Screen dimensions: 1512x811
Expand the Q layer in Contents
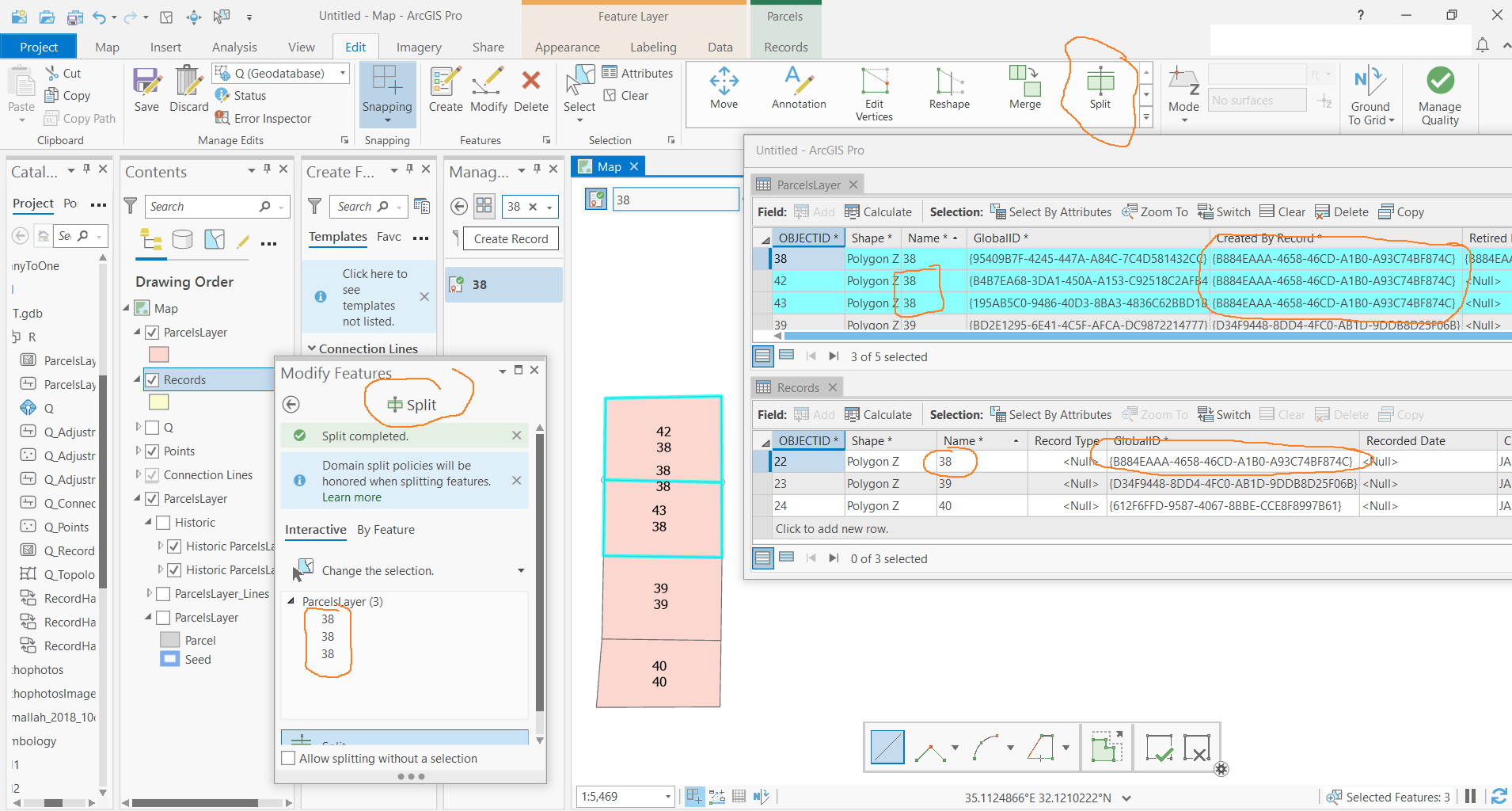click(x=138, y=428)
